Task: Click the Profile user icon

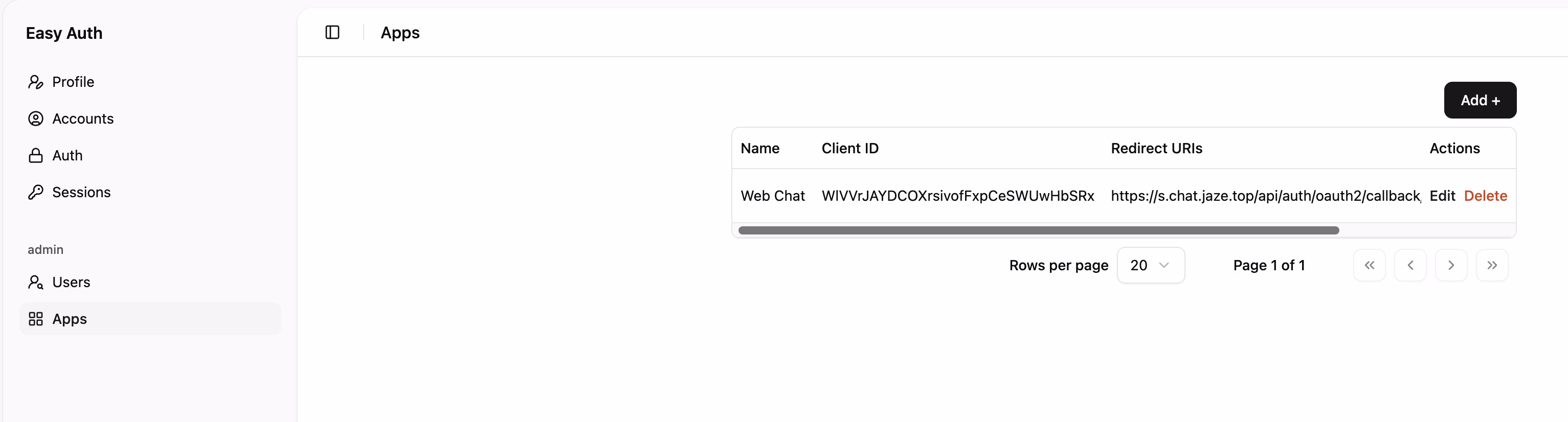Action: pyautogui.click(x=36, y=82)
